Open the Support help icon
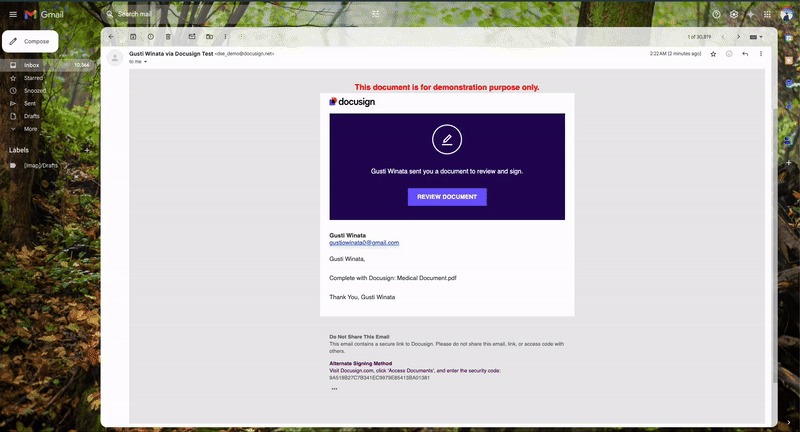 coord(716,14)
